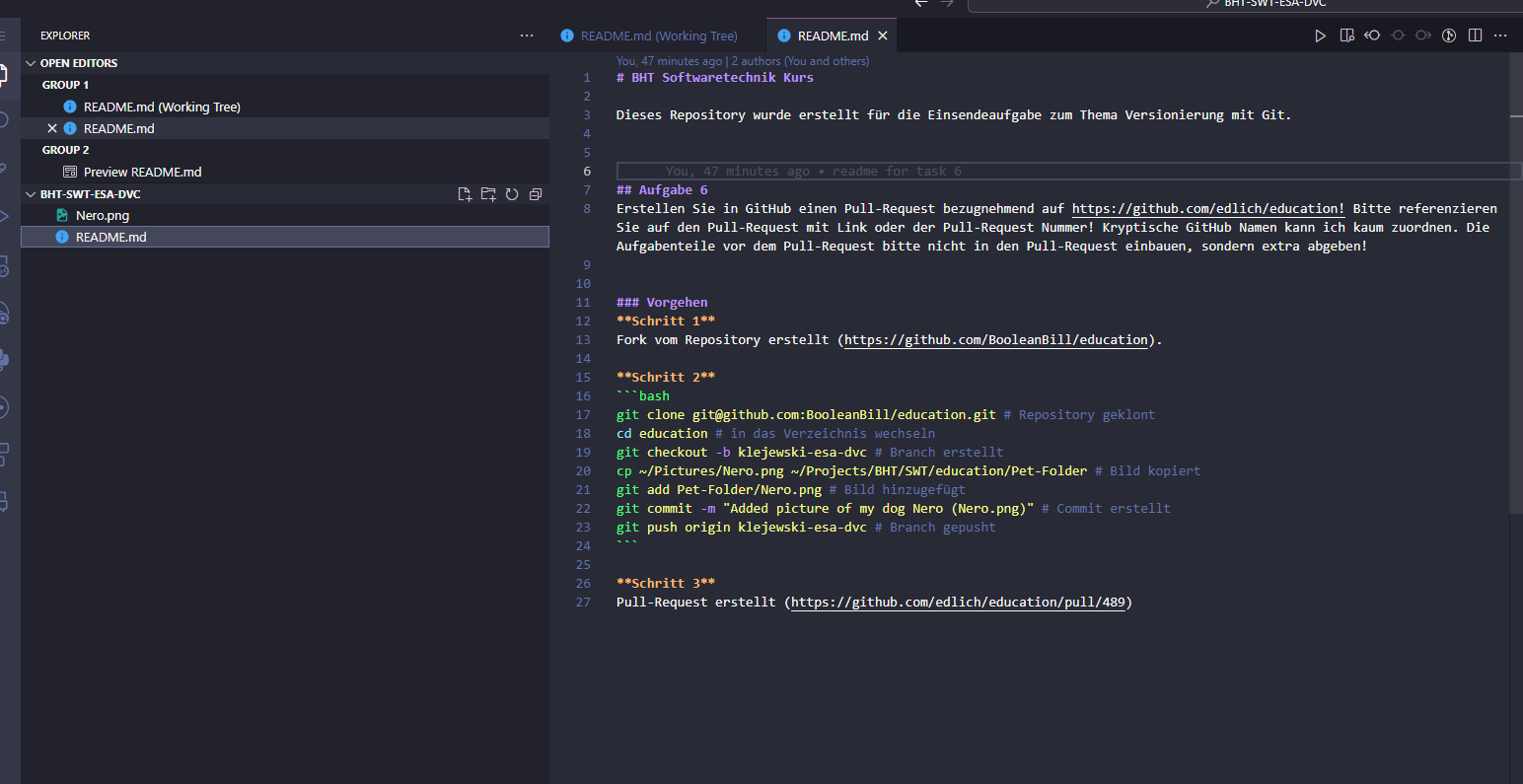Click the 'cd education' line

point(775,434)
